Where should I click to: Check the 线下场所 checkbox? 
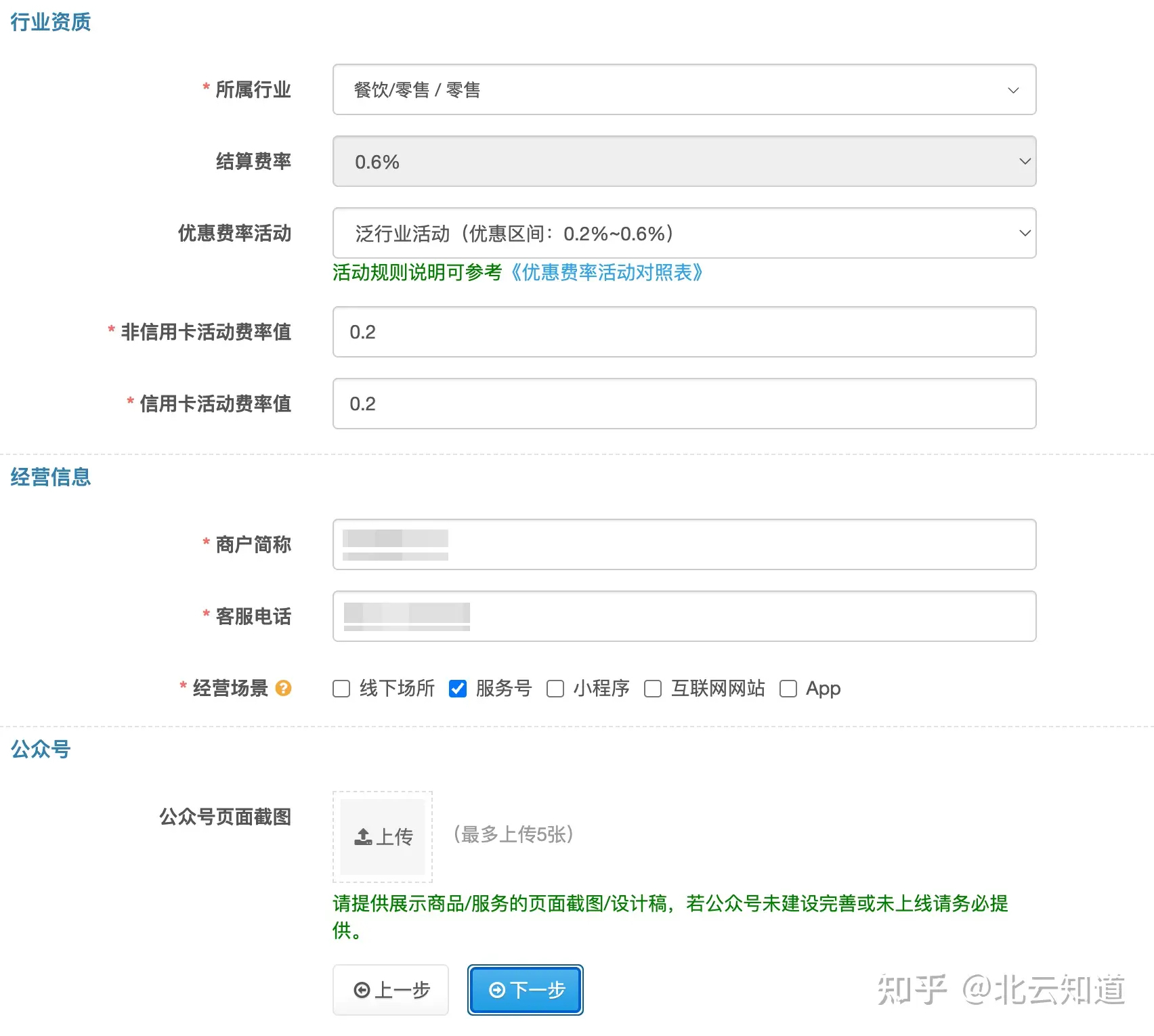(x=341, y=689)
